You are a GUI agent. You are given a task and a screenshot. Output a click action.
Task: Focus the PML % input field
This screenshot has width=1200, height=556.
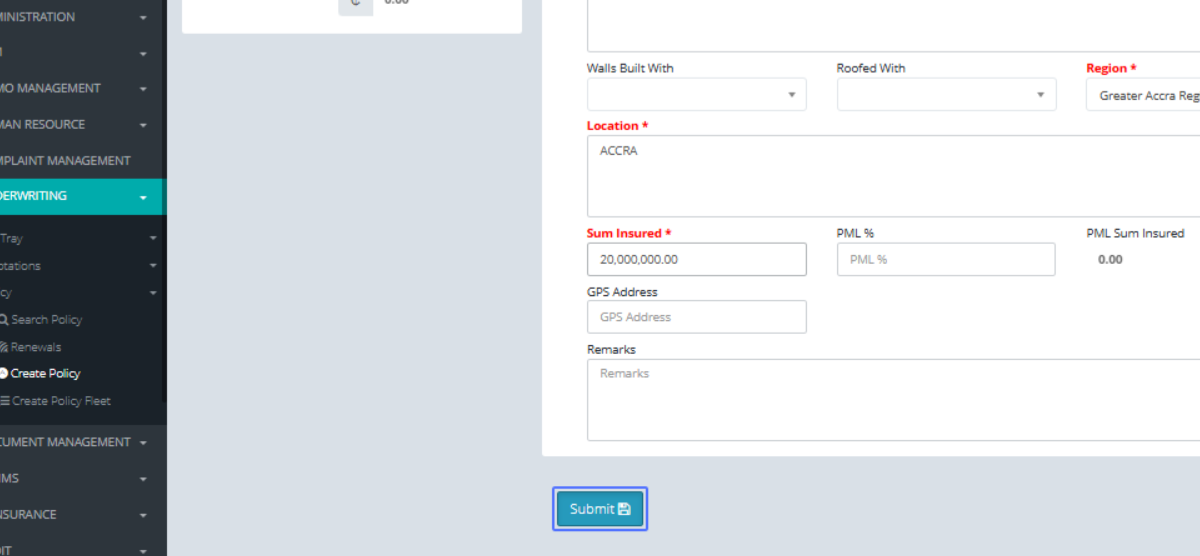coord(945,259)
